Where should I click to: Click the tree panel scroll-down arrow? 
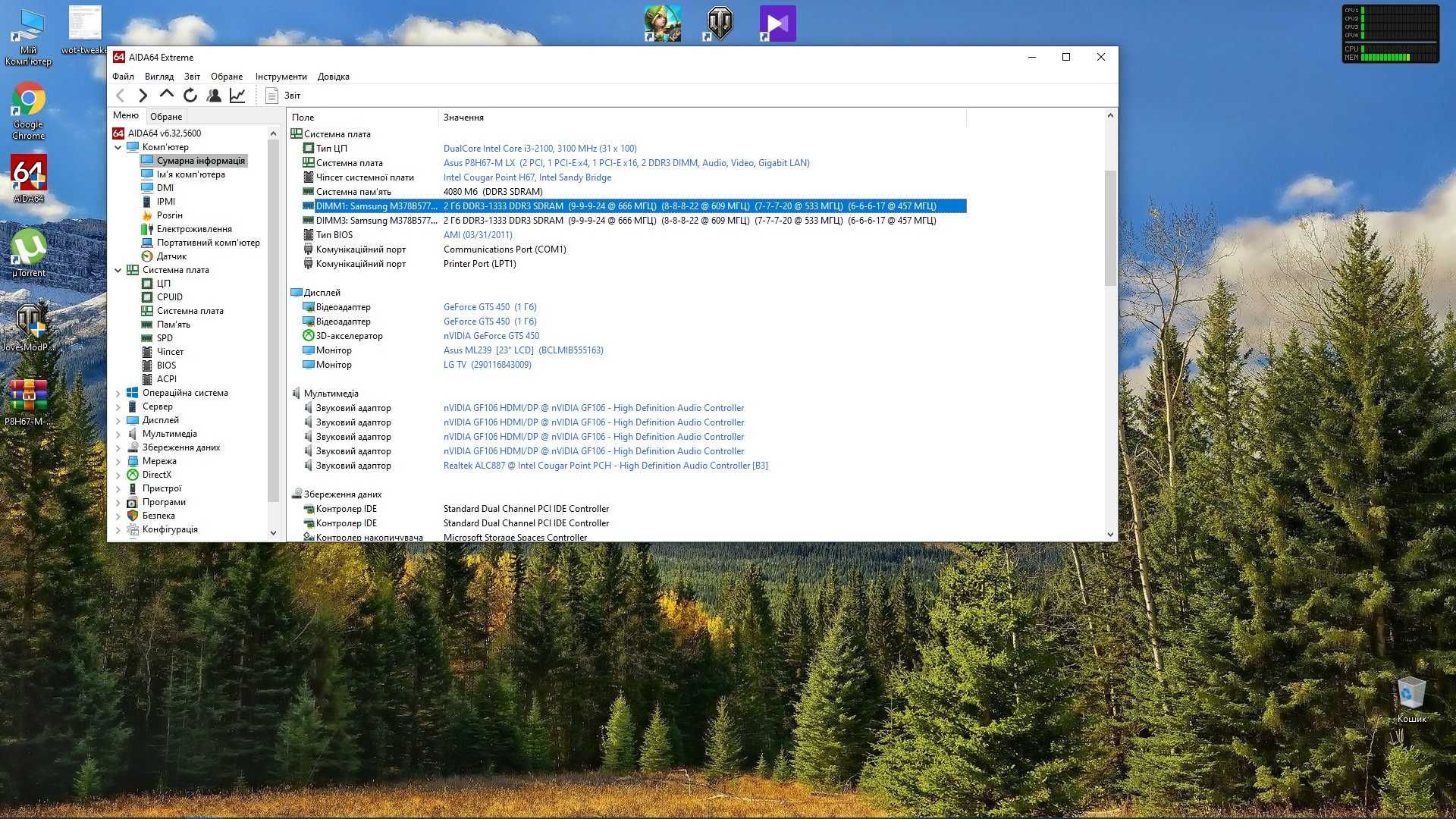(x=274, y=533)
